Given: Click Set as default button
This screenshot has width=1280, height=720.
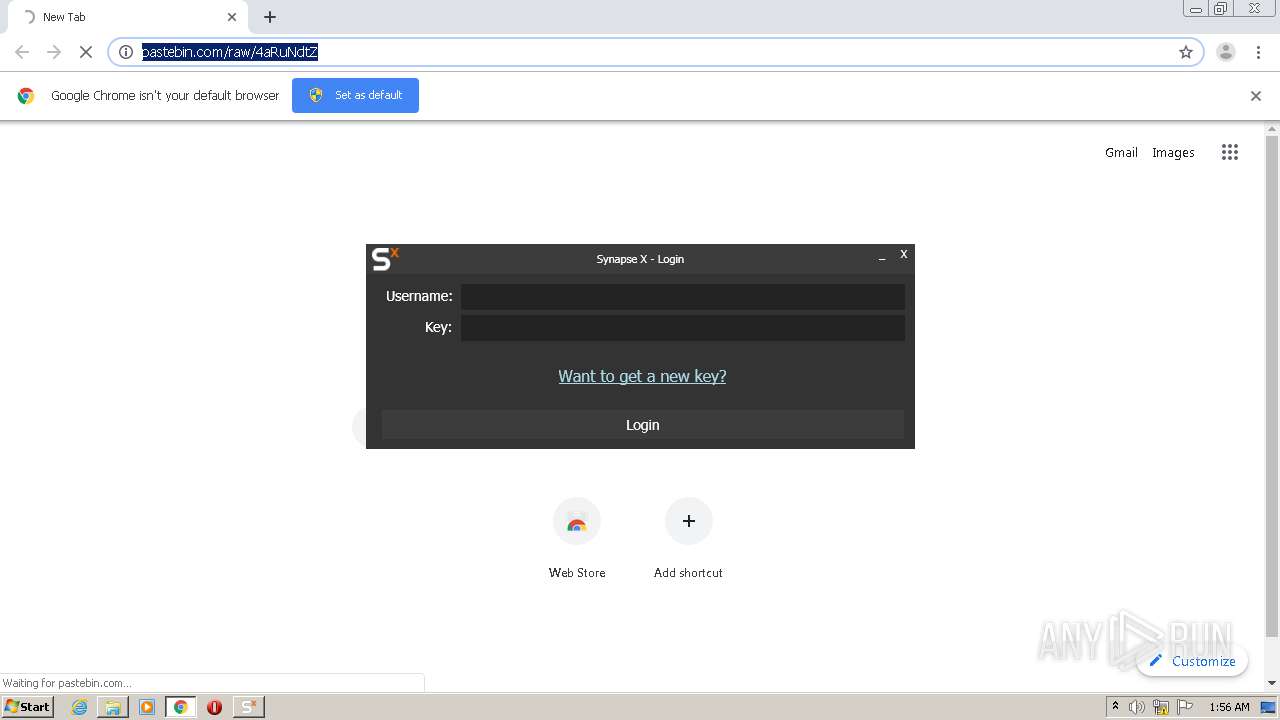Looking at the screenshot, I should click(x=355, y=95).
